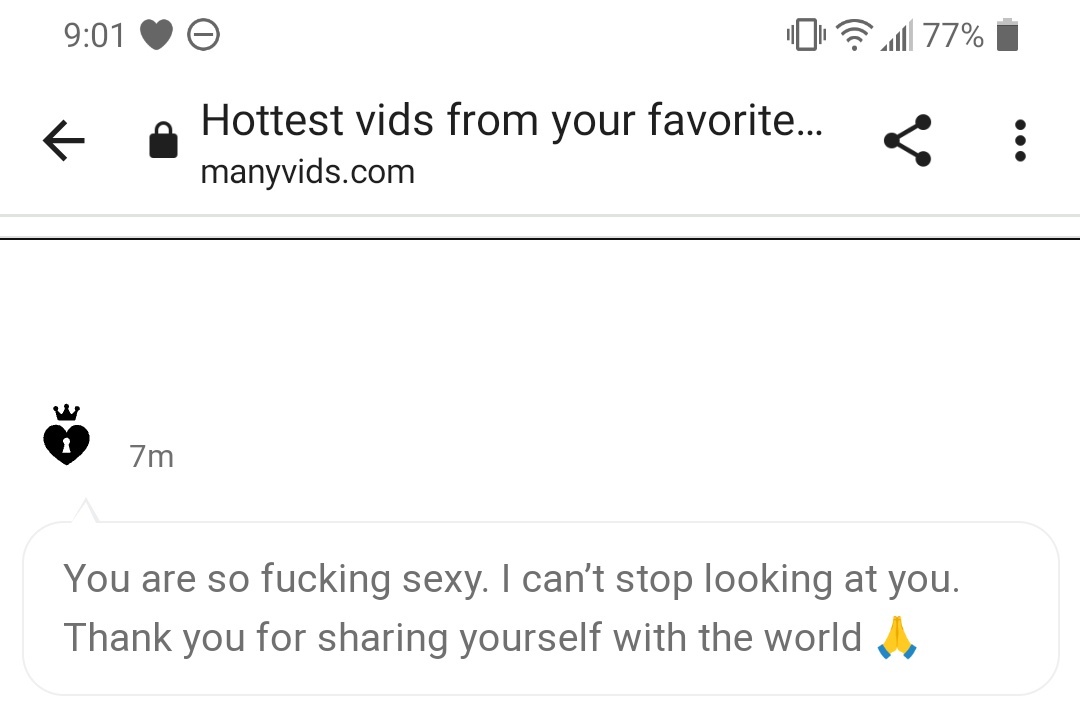Tap the praying hands emoji in message

[x=896, y=638]
